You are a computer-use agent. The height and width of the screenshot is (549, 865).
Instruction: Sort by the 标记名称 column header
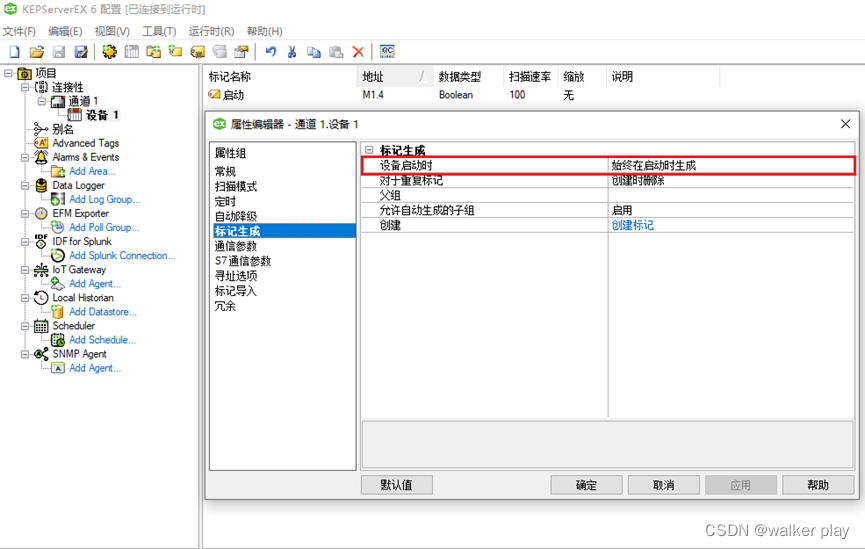point(280,77)
